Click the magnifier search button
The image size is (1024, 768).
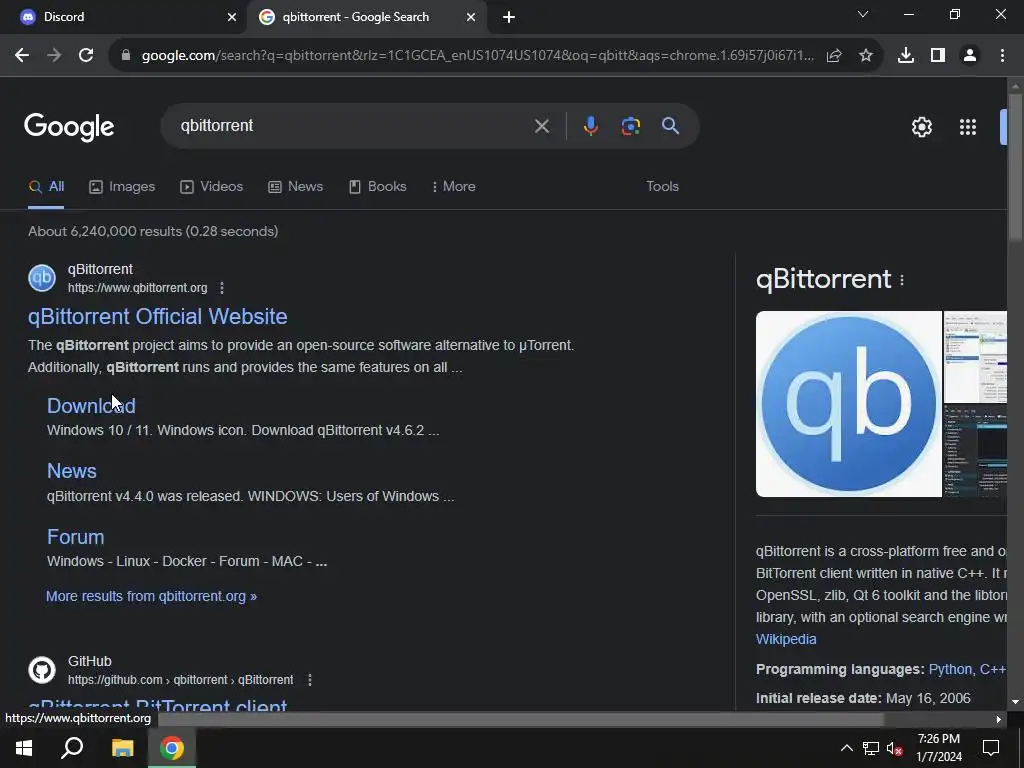pyautogui.click(x=671, y=125)
